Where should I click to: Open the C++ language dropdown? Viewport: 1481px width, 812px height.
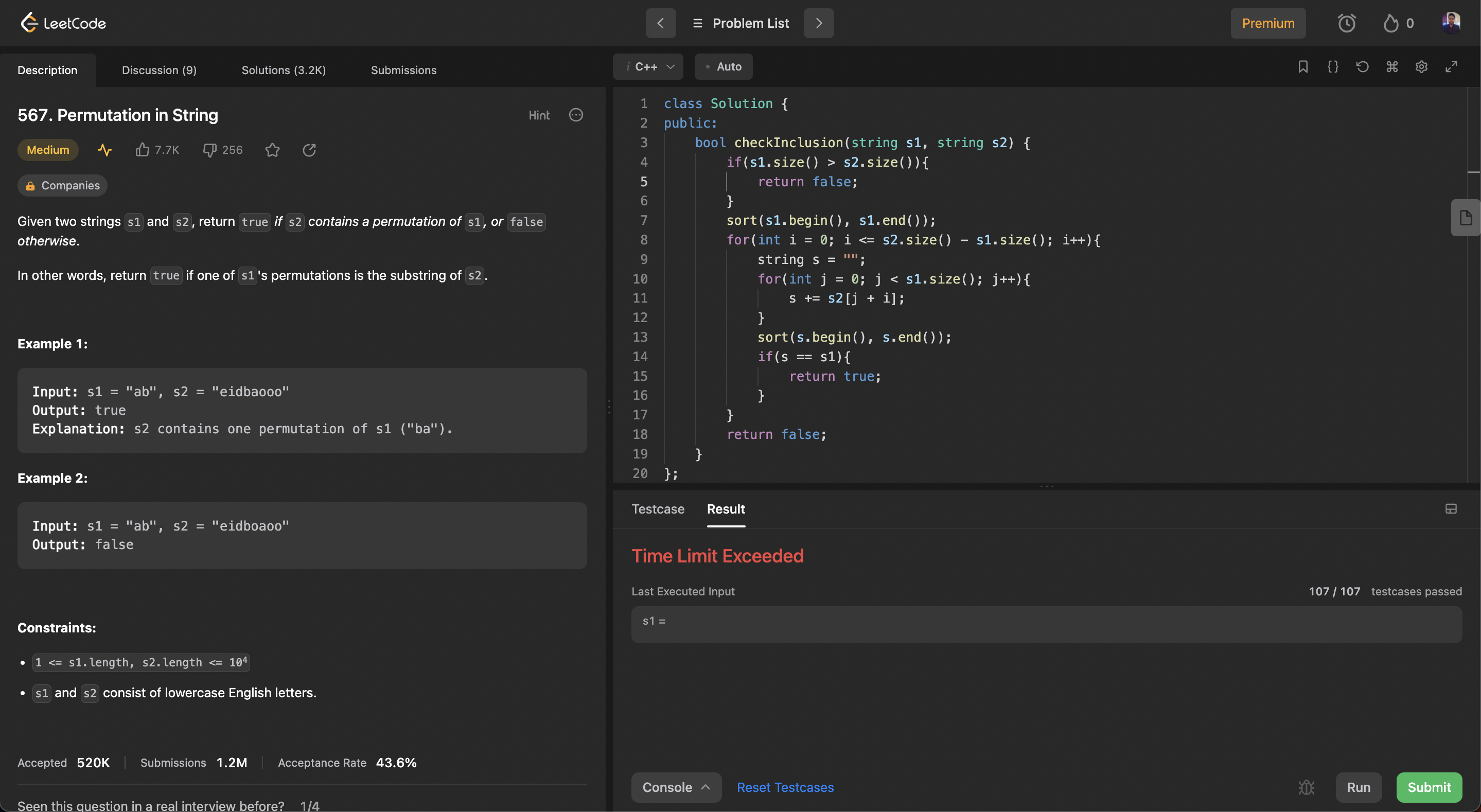tap(648, 67)
